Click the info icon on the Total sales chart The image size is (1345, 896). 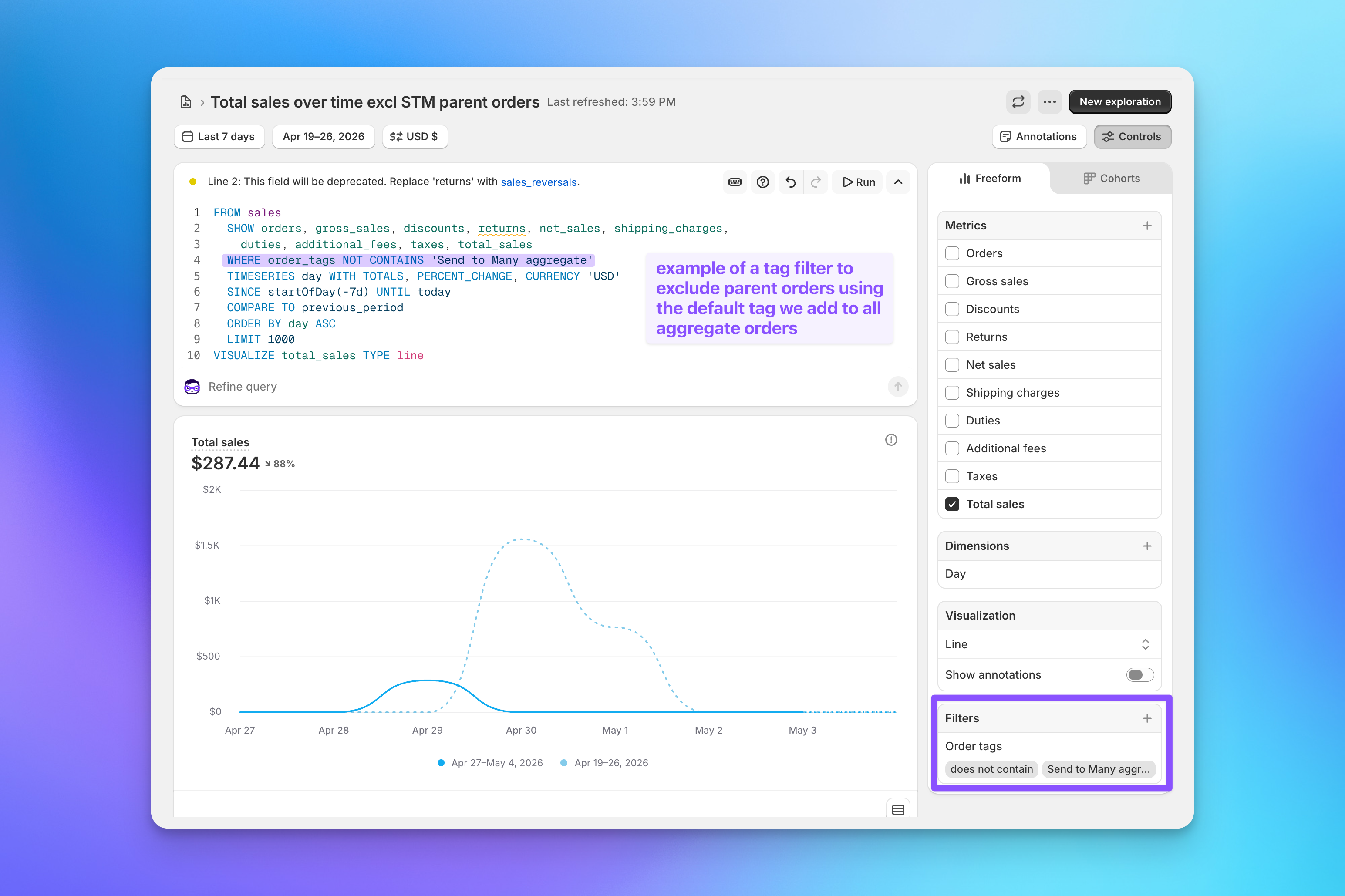tap(891, 440)
